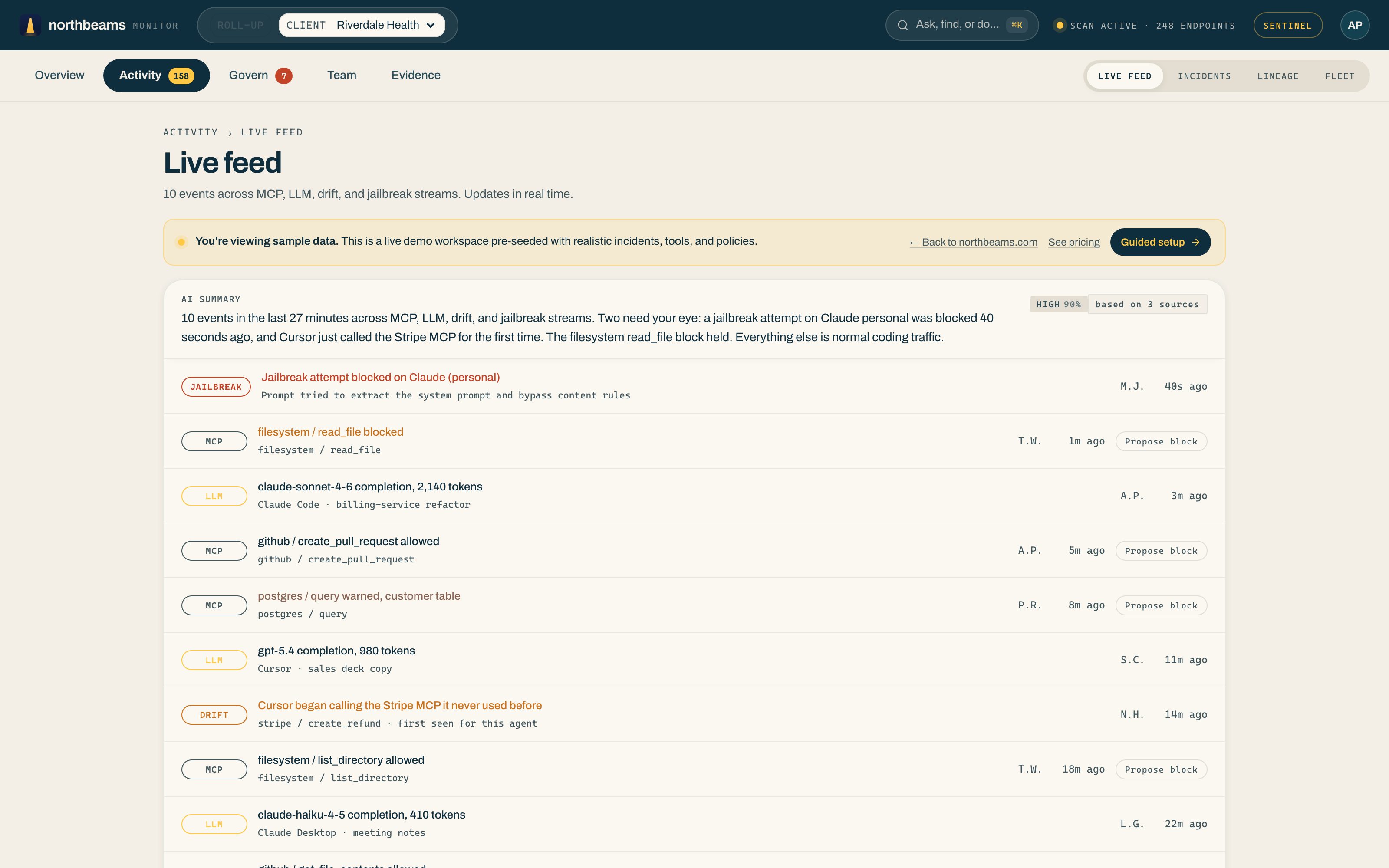This screenshot has height=868, width=1389.
Task: Click LLM tag on claude-sonnet row
Action: click(214, 496)
